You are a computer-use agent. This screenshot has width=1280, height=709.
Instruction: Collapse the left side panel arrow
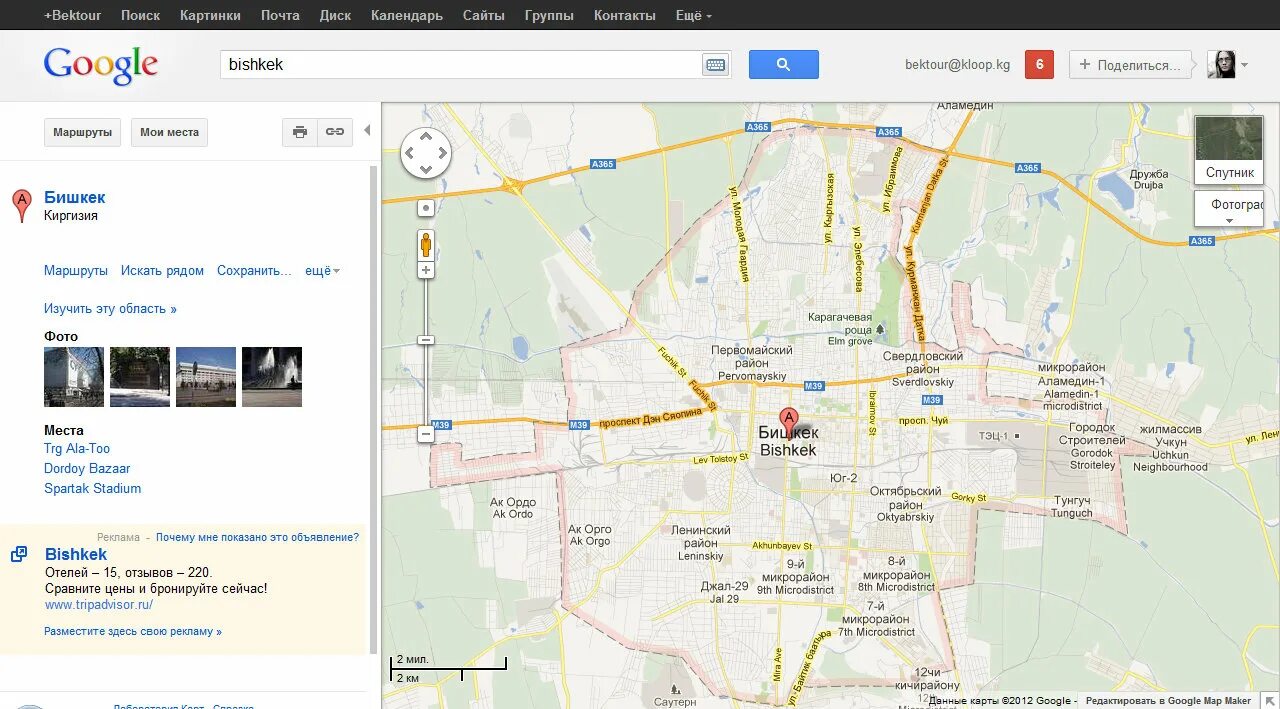click(367, 131)
